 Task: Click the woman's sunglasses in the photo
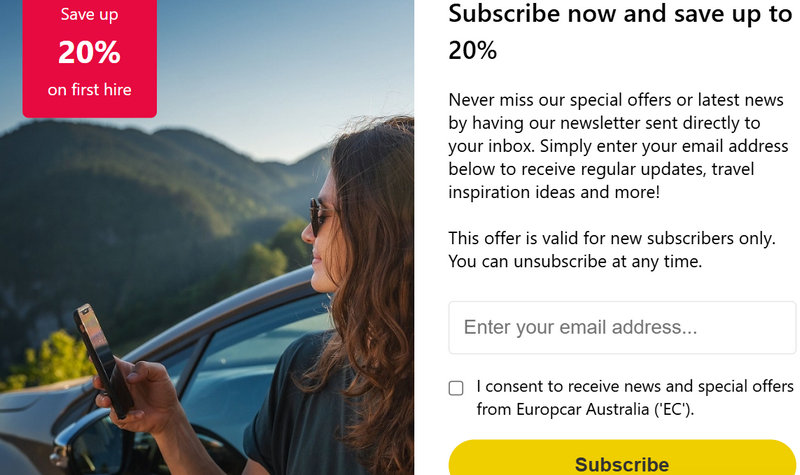point(320,217)
